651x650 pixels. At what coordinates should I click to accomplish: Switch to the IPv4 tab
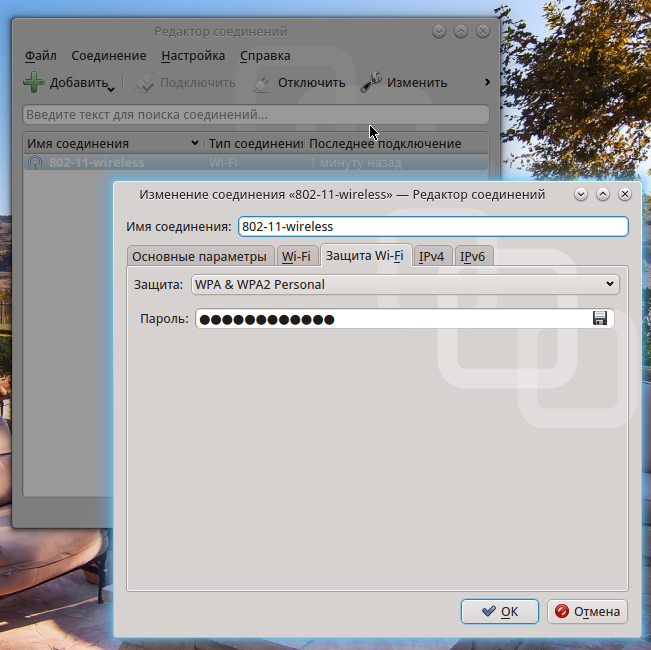tap(431, 256)
